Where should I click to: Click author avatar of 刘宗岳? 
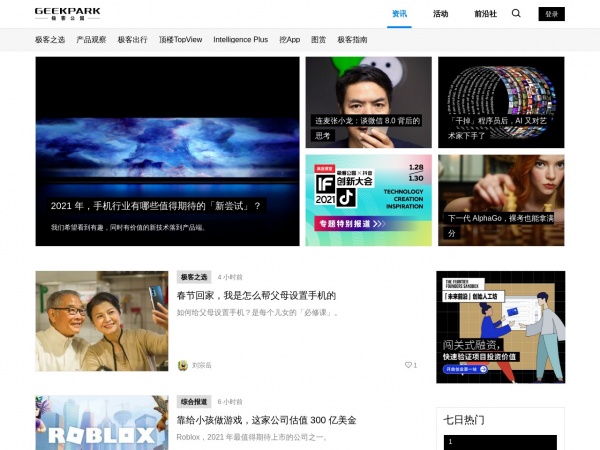point(183,365)
